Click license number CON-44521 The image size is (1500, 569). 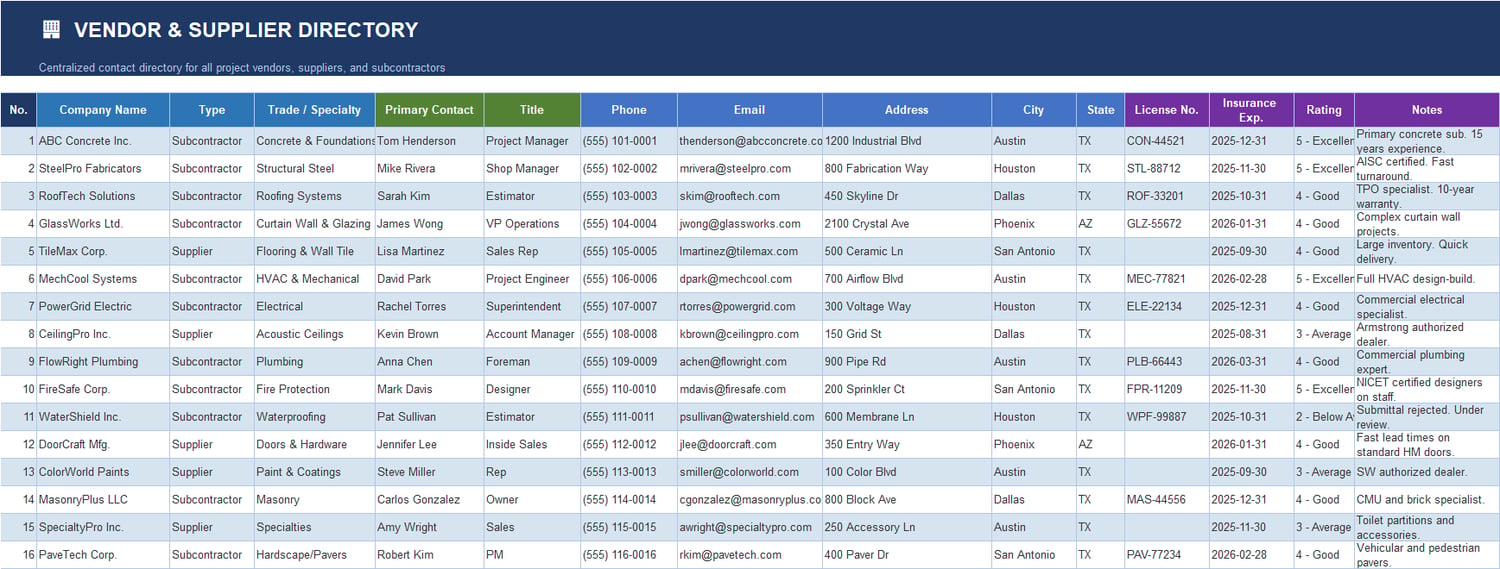coord(1166,141)
